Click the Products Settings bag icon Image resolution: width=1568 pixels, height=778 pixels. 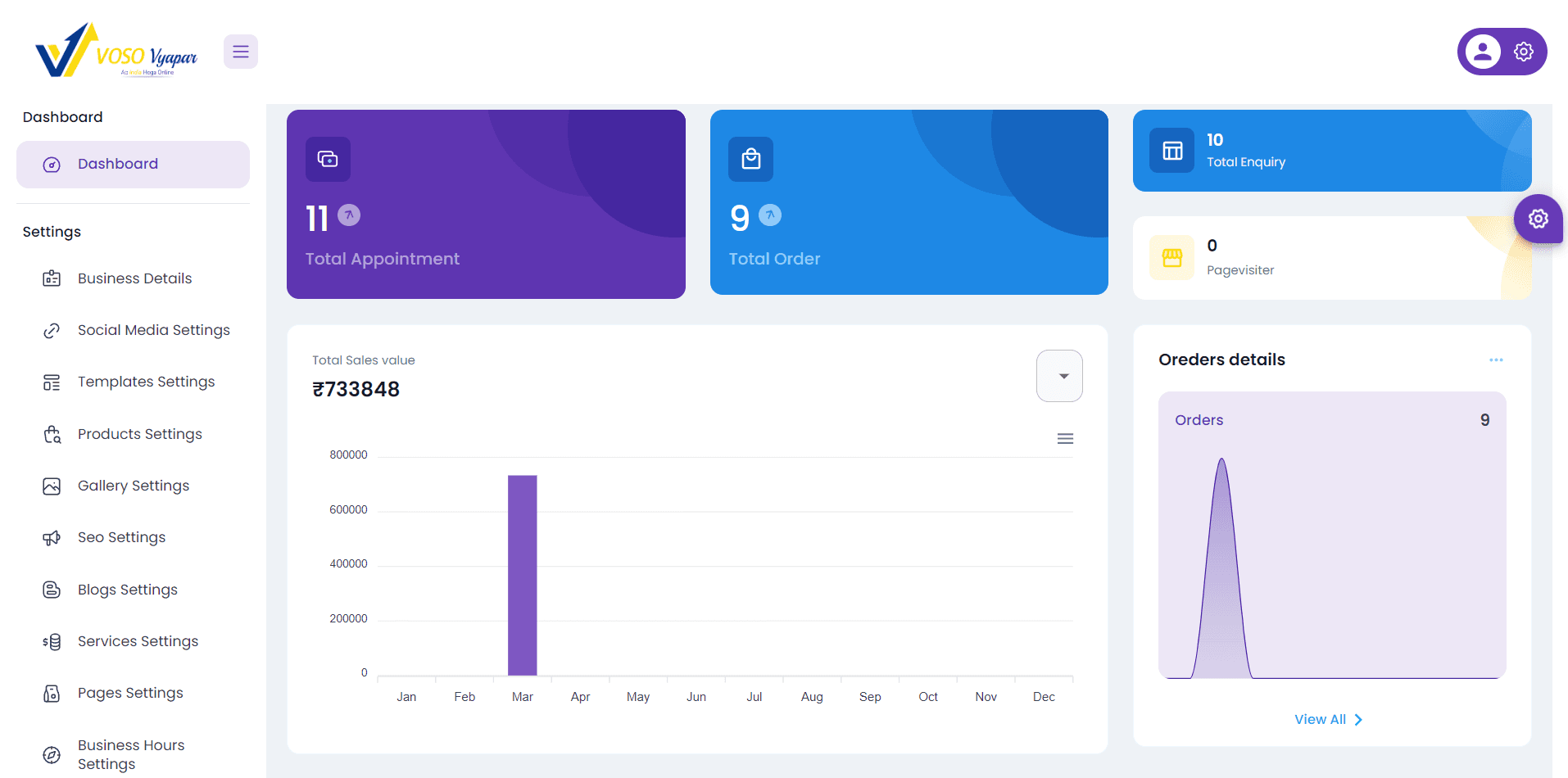tap(52, 434)
